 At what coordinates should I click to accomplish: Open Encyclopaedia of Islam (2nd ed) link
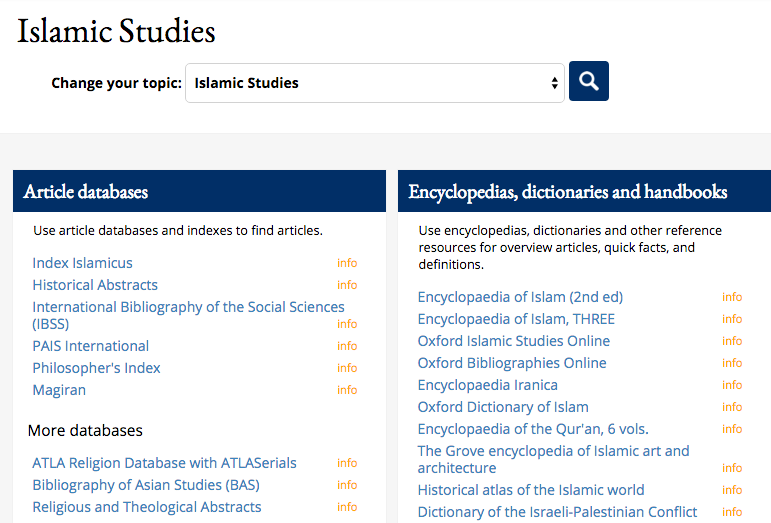[x=520, y=297]
